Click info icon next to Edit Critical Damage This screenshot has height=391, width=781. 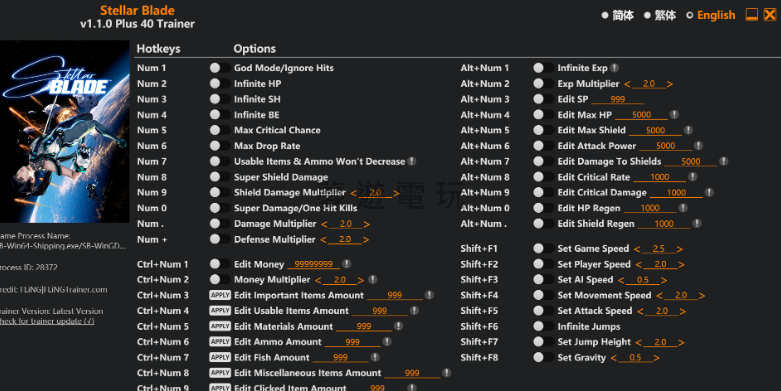click(x=709, y=192)
